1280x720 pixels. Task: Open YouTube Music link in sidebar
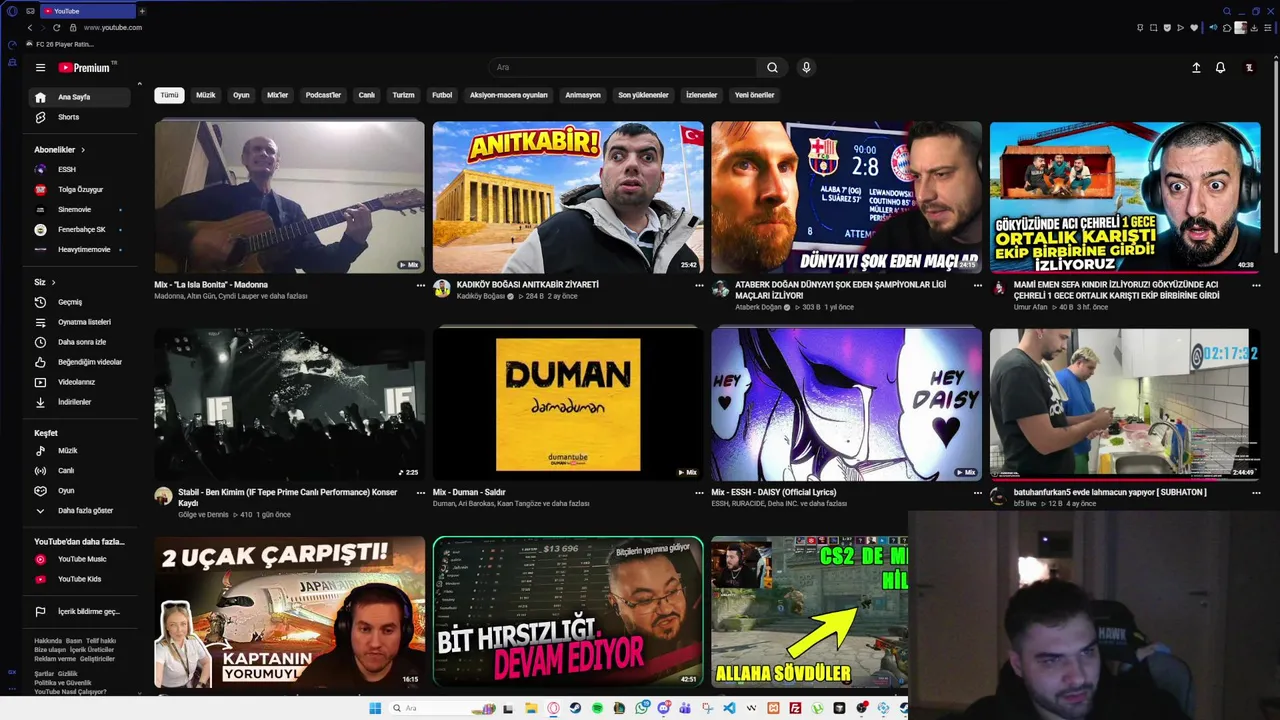coord(80,559)
